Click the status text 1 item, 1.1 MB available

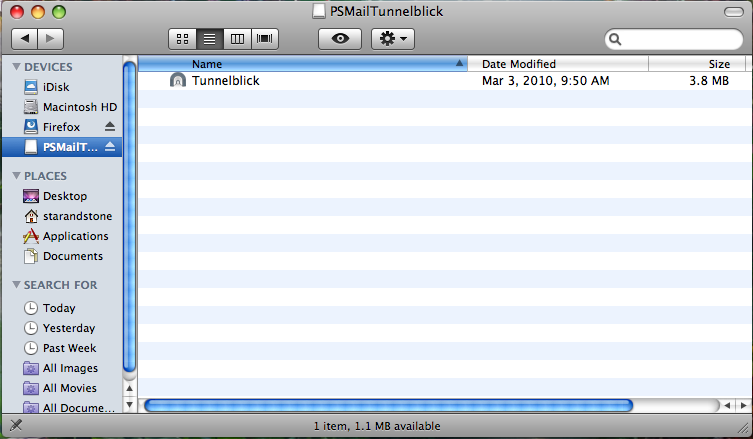tap(377, 426)
